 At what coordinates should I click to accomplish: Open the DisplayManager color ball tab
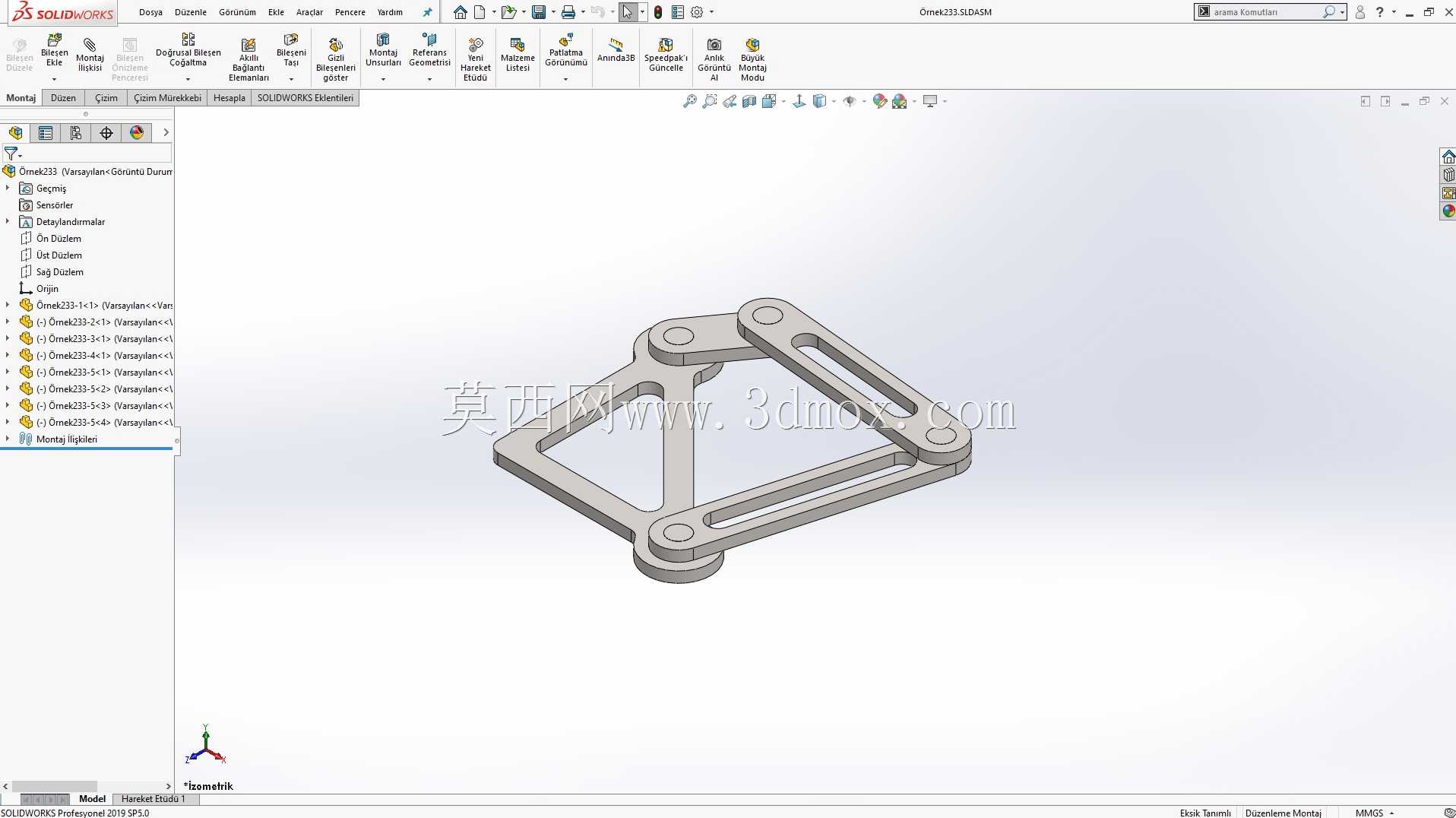[x=137, y=133]
